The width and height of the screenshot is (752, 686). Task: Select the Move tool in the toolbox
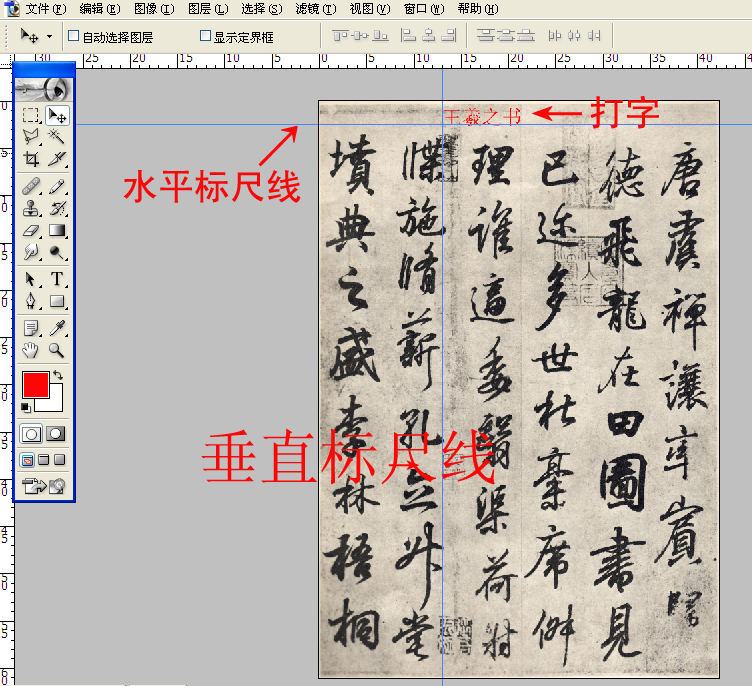57,115
